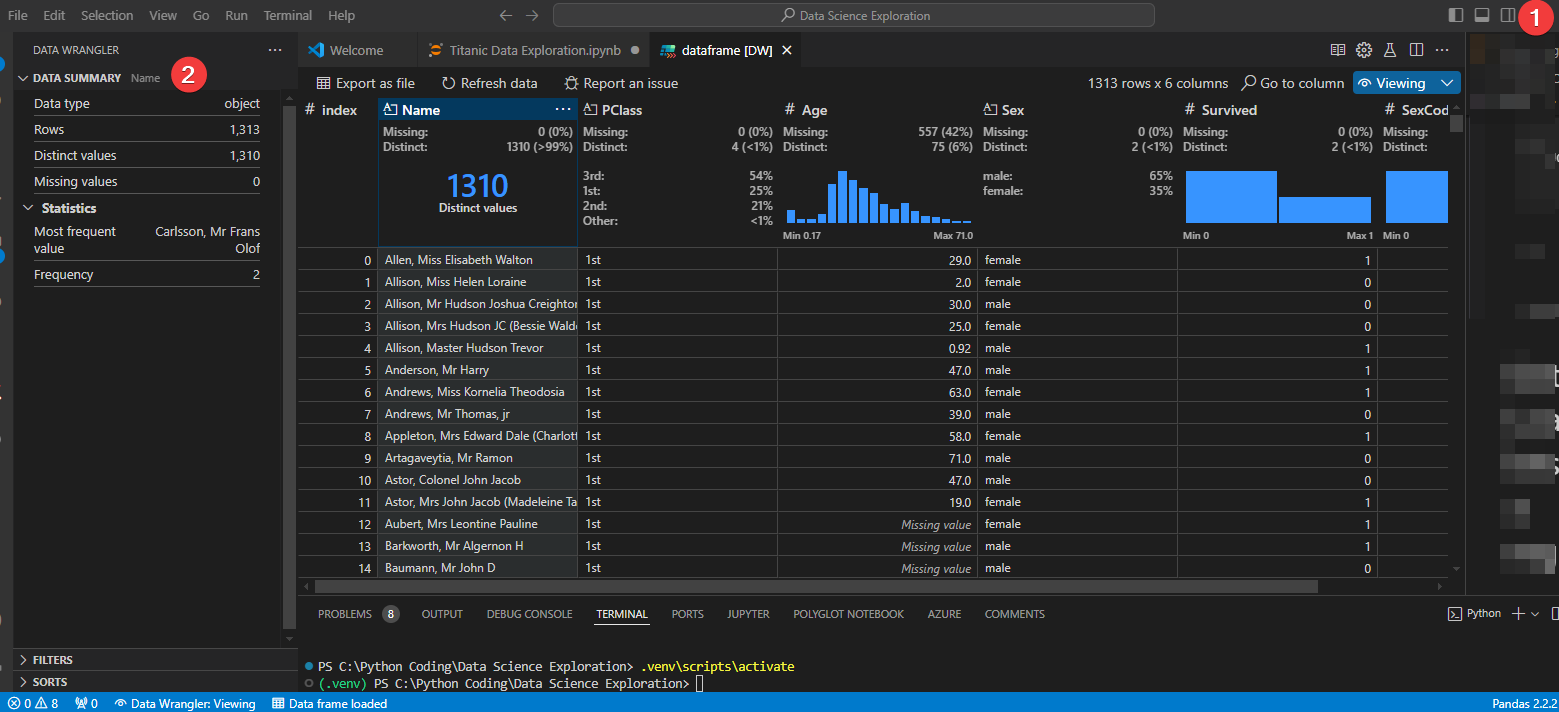Screen dimensions: 1559x712
Task: Open the Terminal menu in menu bar
Action: [288, 15]
